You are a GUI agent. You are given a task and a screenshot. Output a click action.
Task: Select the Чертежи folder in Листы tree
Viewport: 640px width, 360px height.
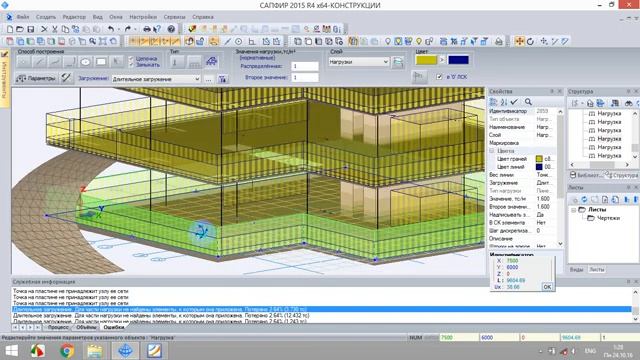pos(604,218)
